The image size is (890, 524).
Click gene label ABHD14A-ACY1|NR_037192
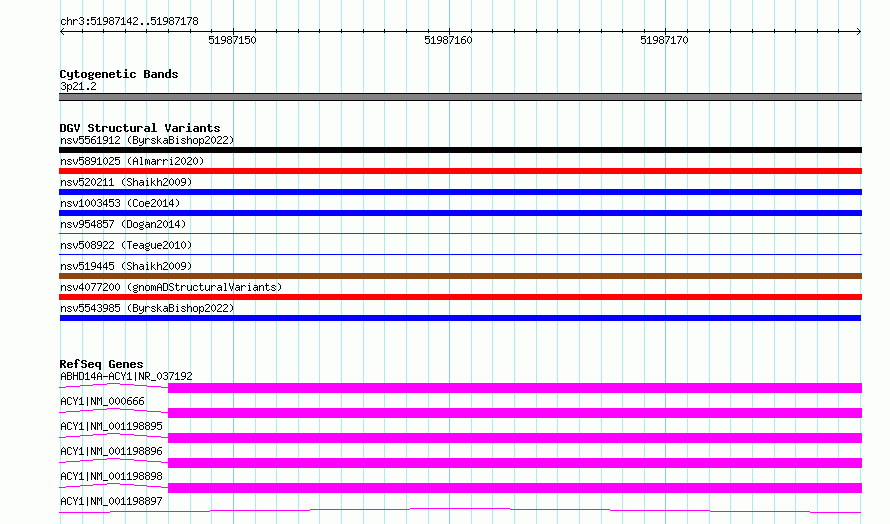click(x=126, y=376)
